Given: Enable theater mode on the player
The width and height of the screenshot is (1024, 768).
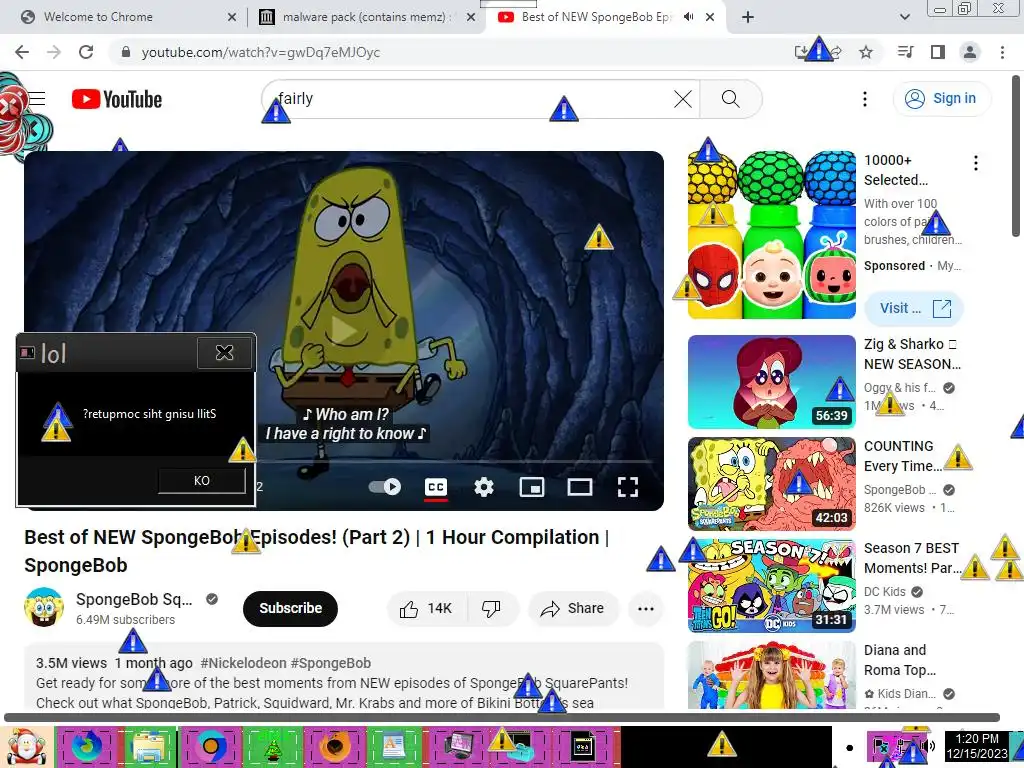Looking at the screenshot, I should click(579, 487).
